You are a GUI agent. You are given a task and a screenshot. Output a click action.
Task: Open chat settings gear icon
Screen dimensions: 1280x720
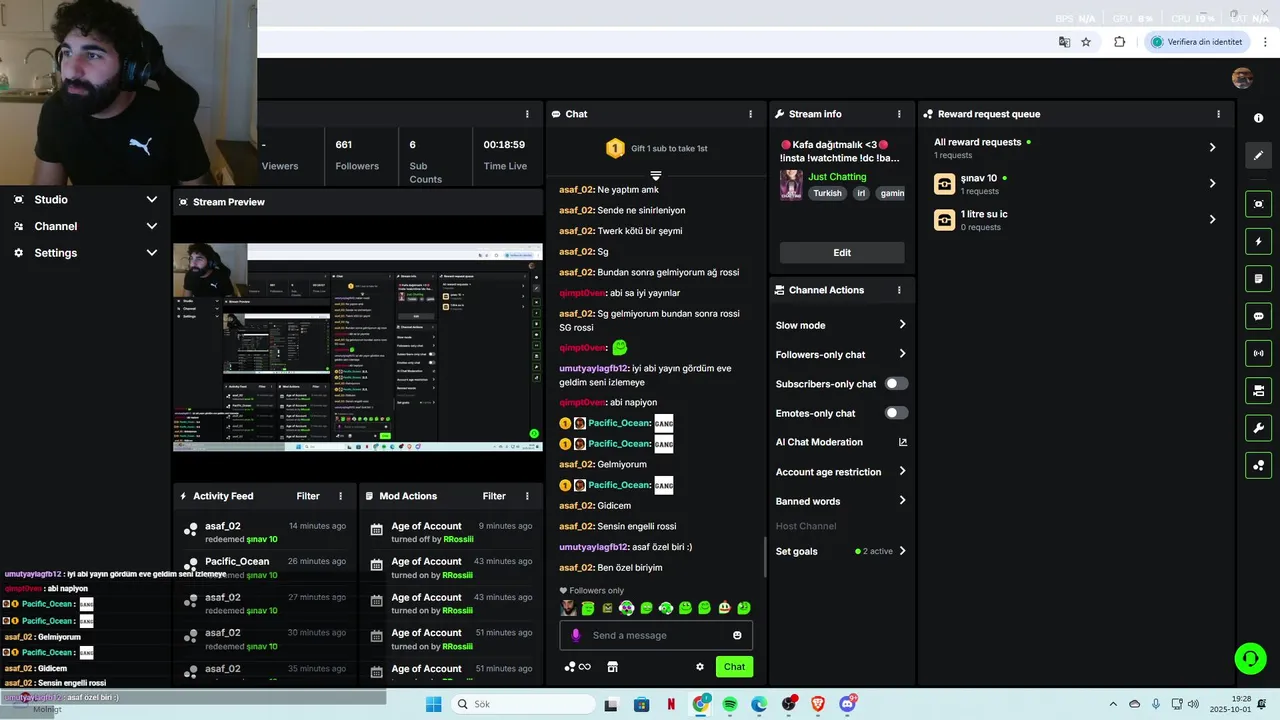pos(700,667)
